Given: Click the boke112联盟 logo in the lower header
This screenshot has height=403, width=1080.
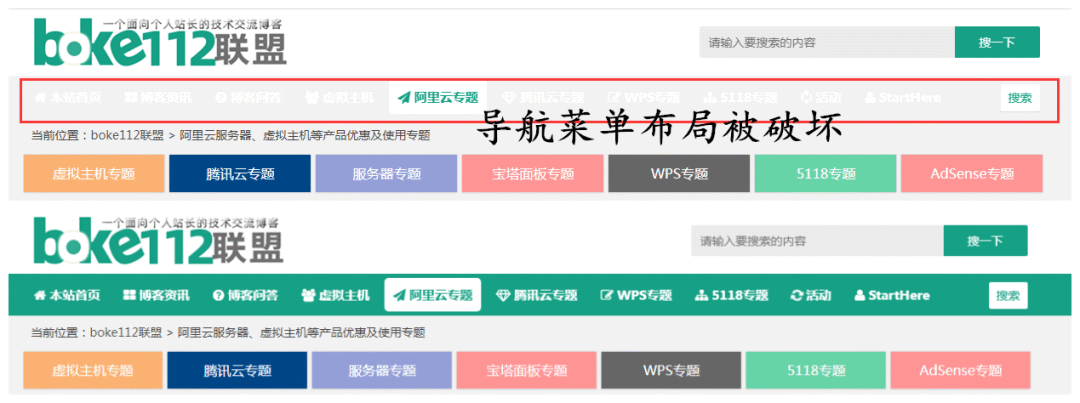Looking at the screenshot, I should [x=158, y=240].
